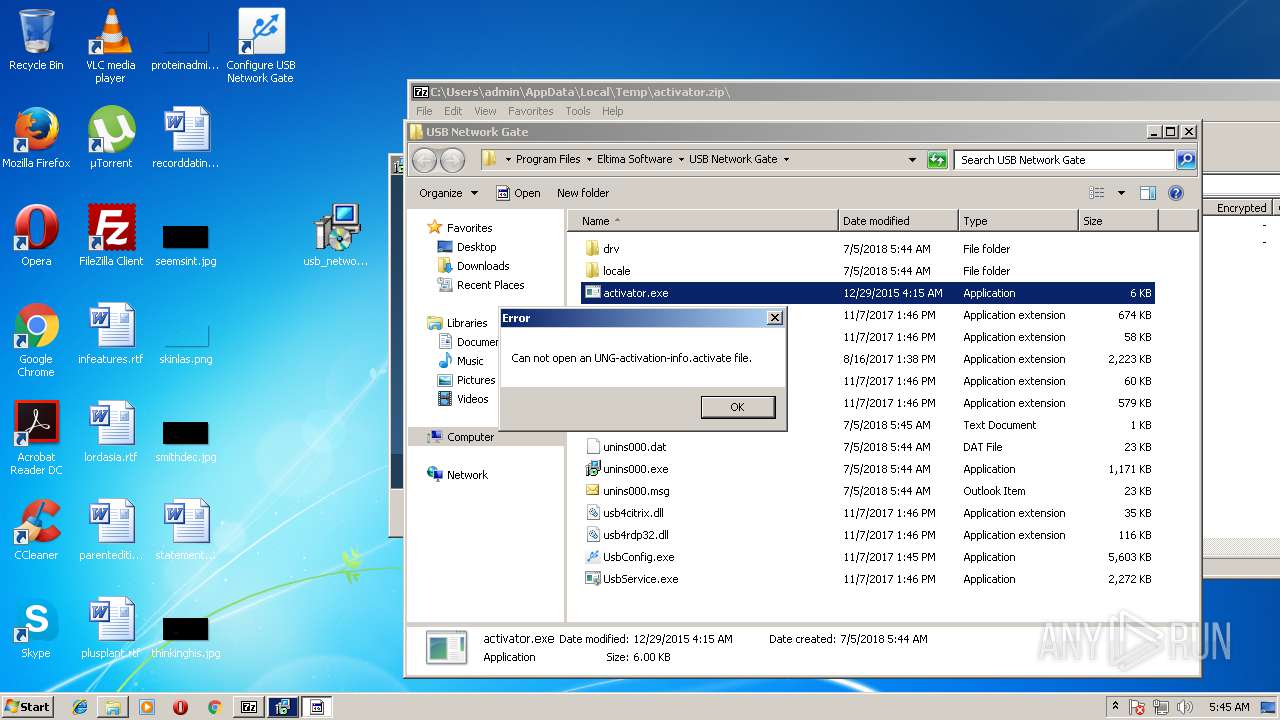Select Music library in navigation pane
The height and width of the screenshot is (720, 1280).
click(461, 361)
